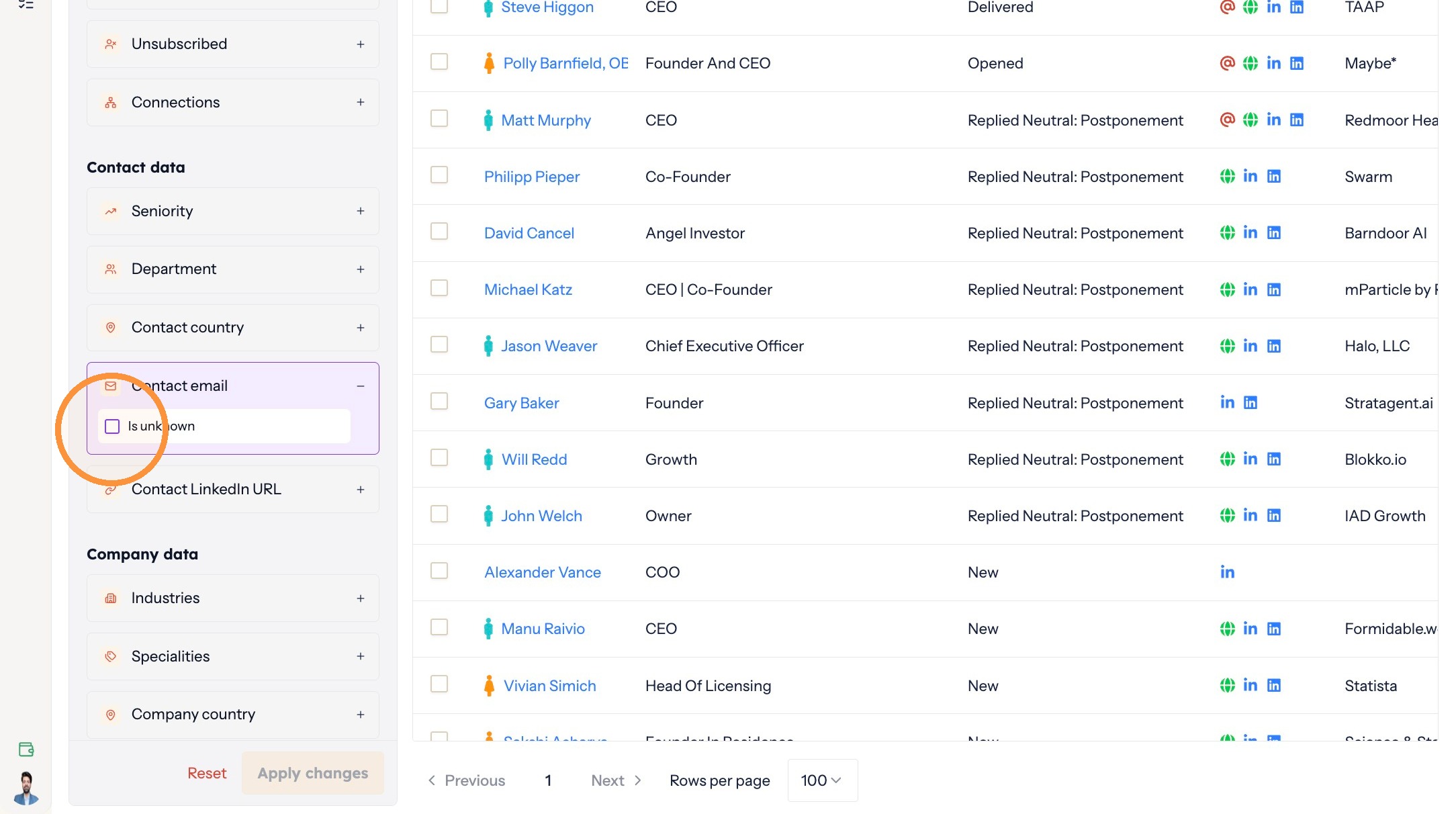Tick the checkbox for Alexander Vance
Image resolution: width=1456 pixels, height=814 pixels.
point(439,570)
